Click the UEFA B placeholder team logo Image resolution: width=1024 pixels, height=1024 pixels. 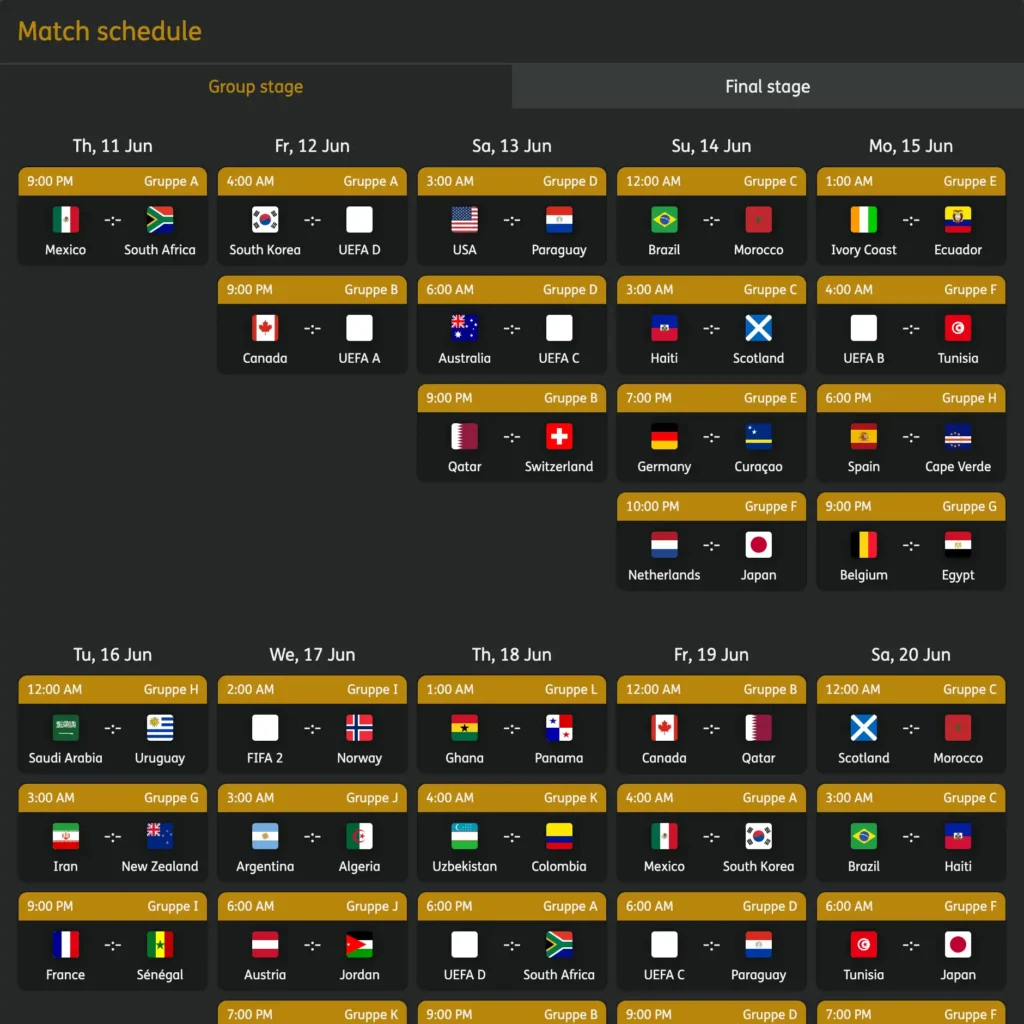[x=864, y=328]
